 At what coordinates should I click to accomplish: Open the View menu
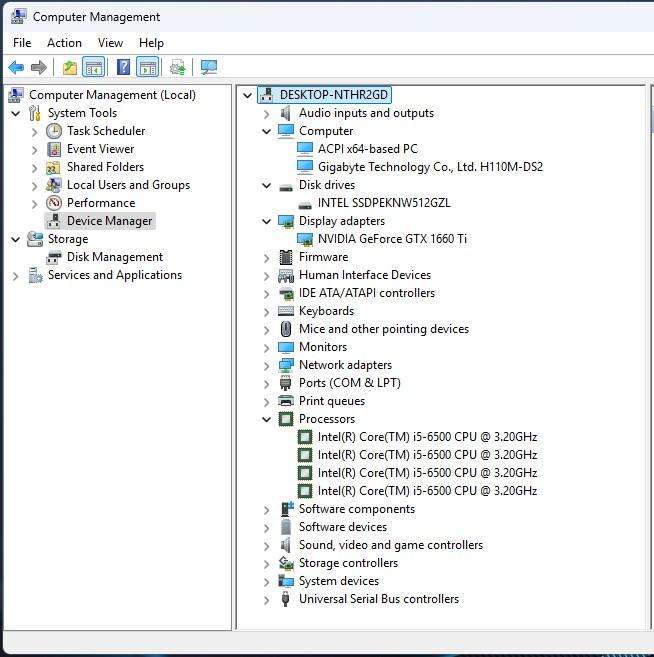pos(110,43)
